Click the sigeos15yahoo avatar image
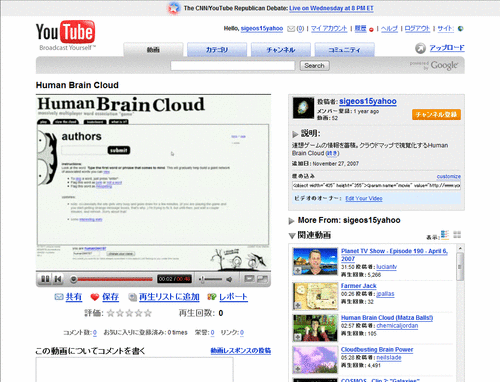This screenshot has width=500, height=382. (303, 108)
